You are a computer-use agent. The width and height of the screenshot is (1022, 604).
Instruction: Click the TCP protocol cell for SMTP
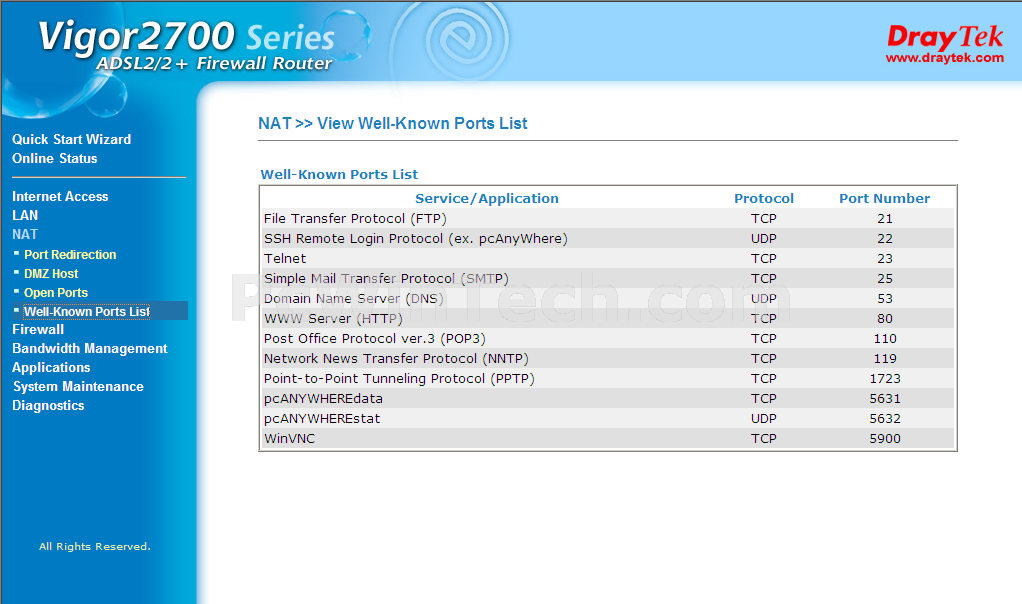[764, 279]
